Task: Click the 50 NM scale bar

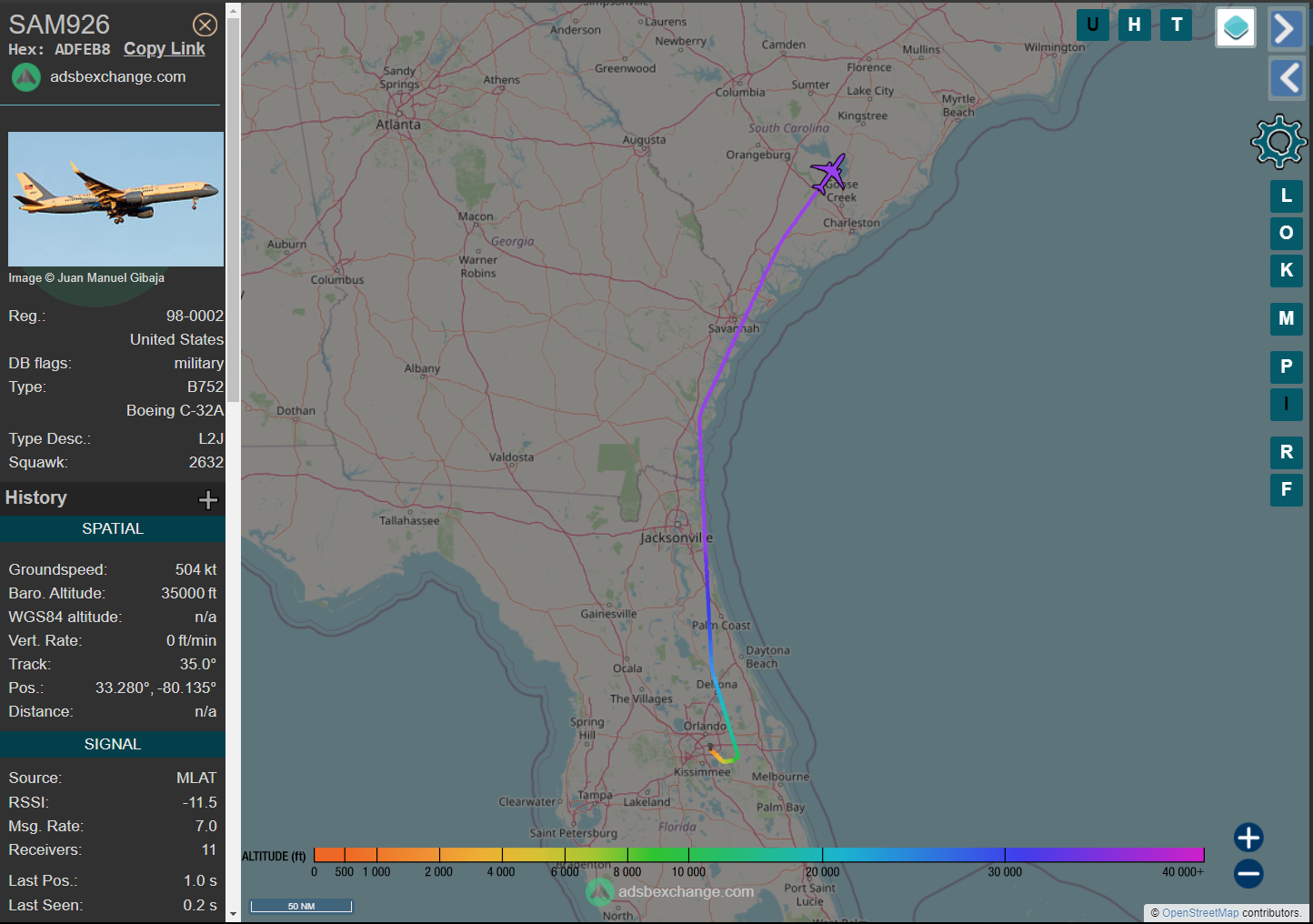Action: pos(301,906)
